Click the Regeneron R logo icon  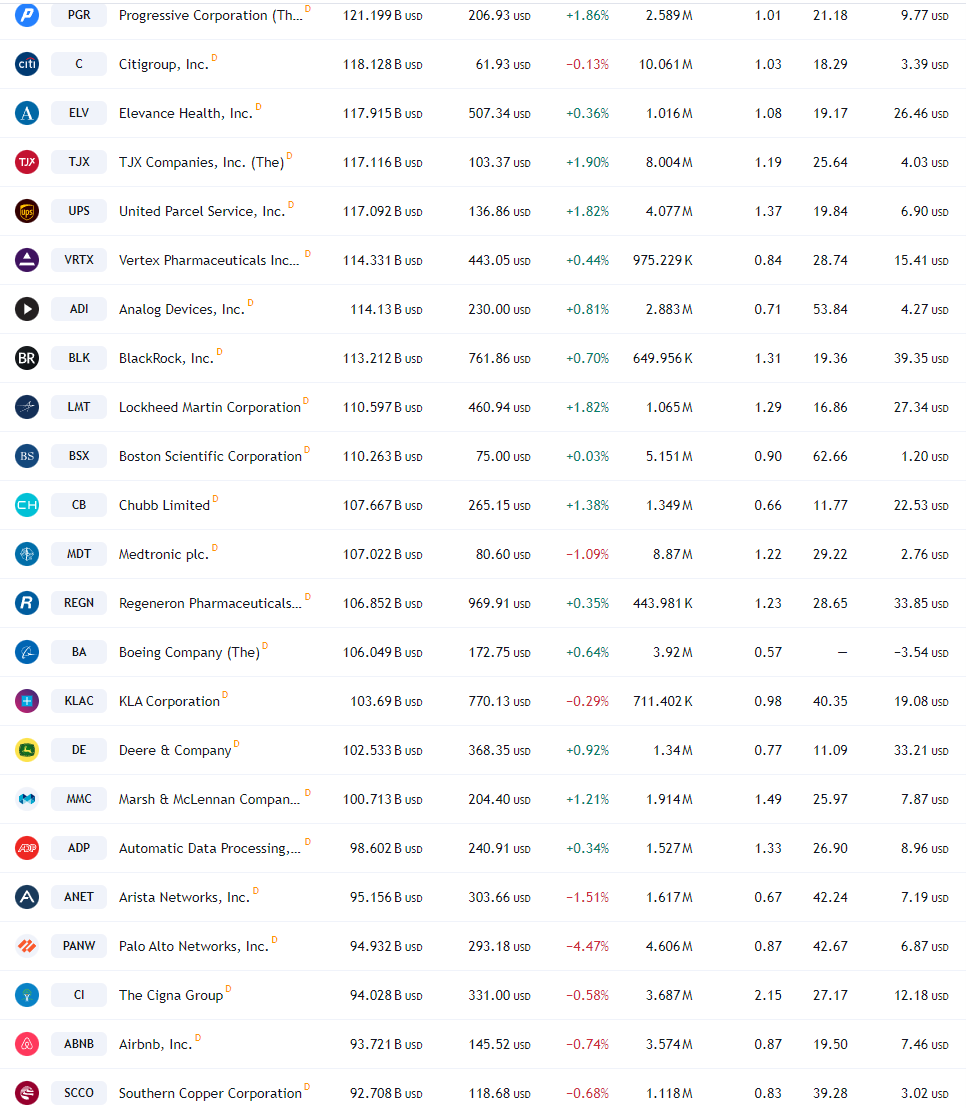[x=27, y=603]
